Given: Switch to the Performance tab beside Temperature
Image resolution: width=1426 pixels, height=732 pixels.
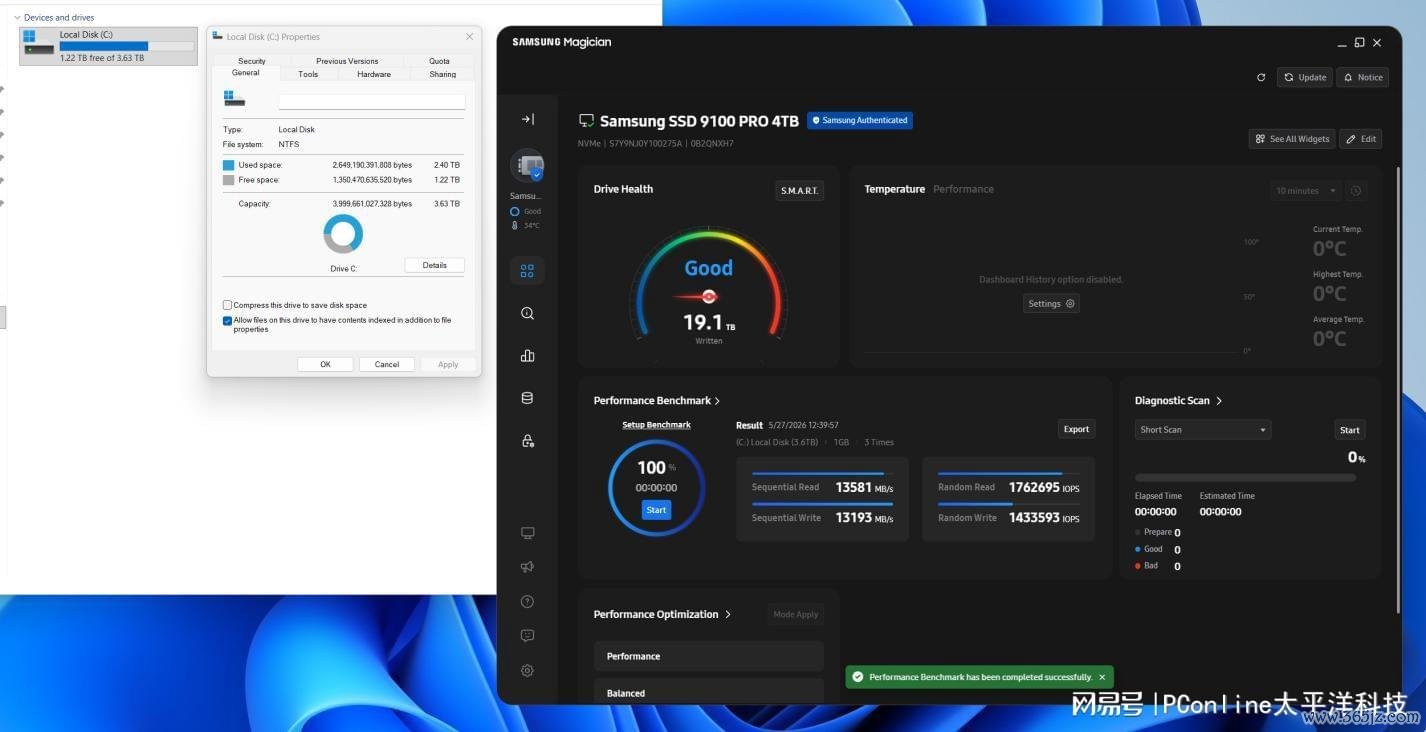Looking at the screenshot, I should pos(963,189).
